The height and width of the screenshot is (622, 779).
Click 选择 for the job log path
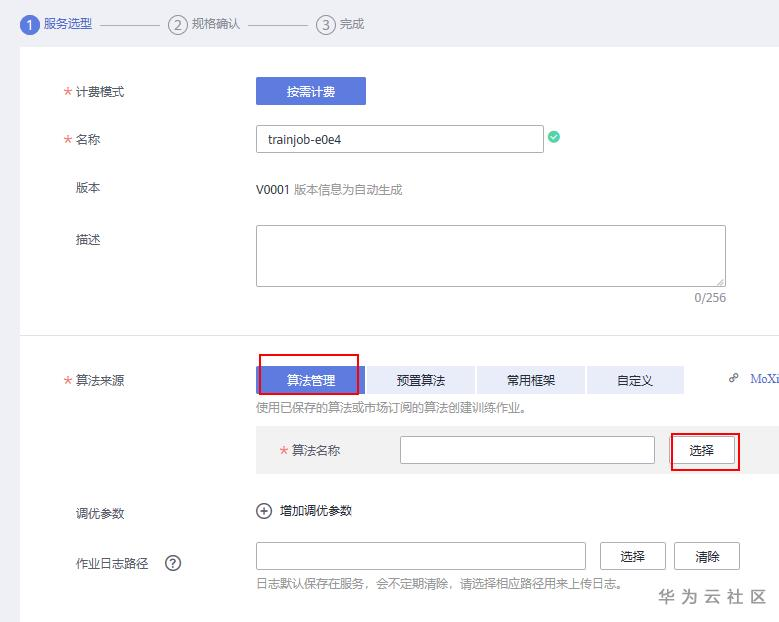(x=632, y=556)
